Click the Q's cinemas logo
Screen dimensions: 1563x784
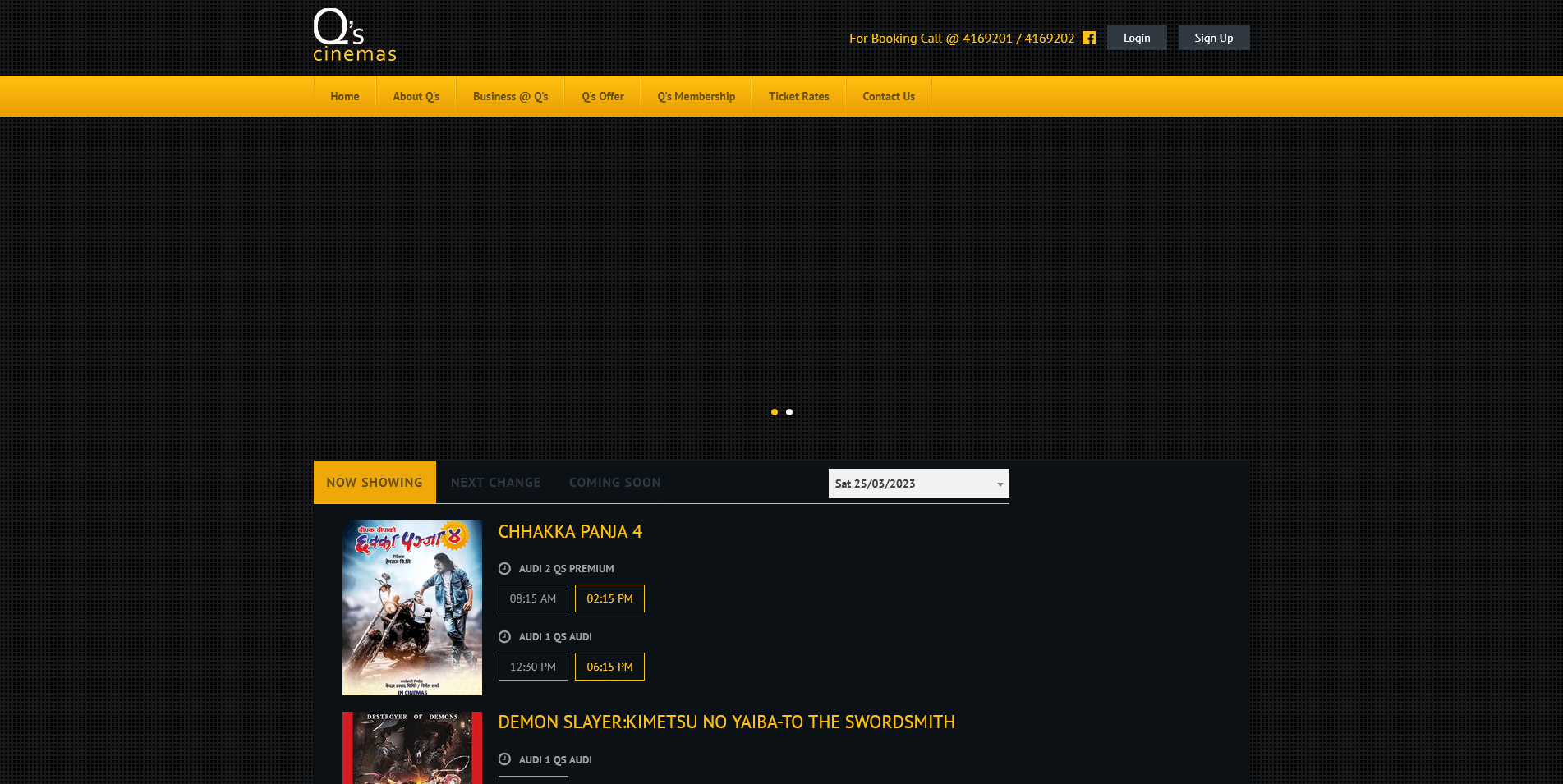click(355, 36)
